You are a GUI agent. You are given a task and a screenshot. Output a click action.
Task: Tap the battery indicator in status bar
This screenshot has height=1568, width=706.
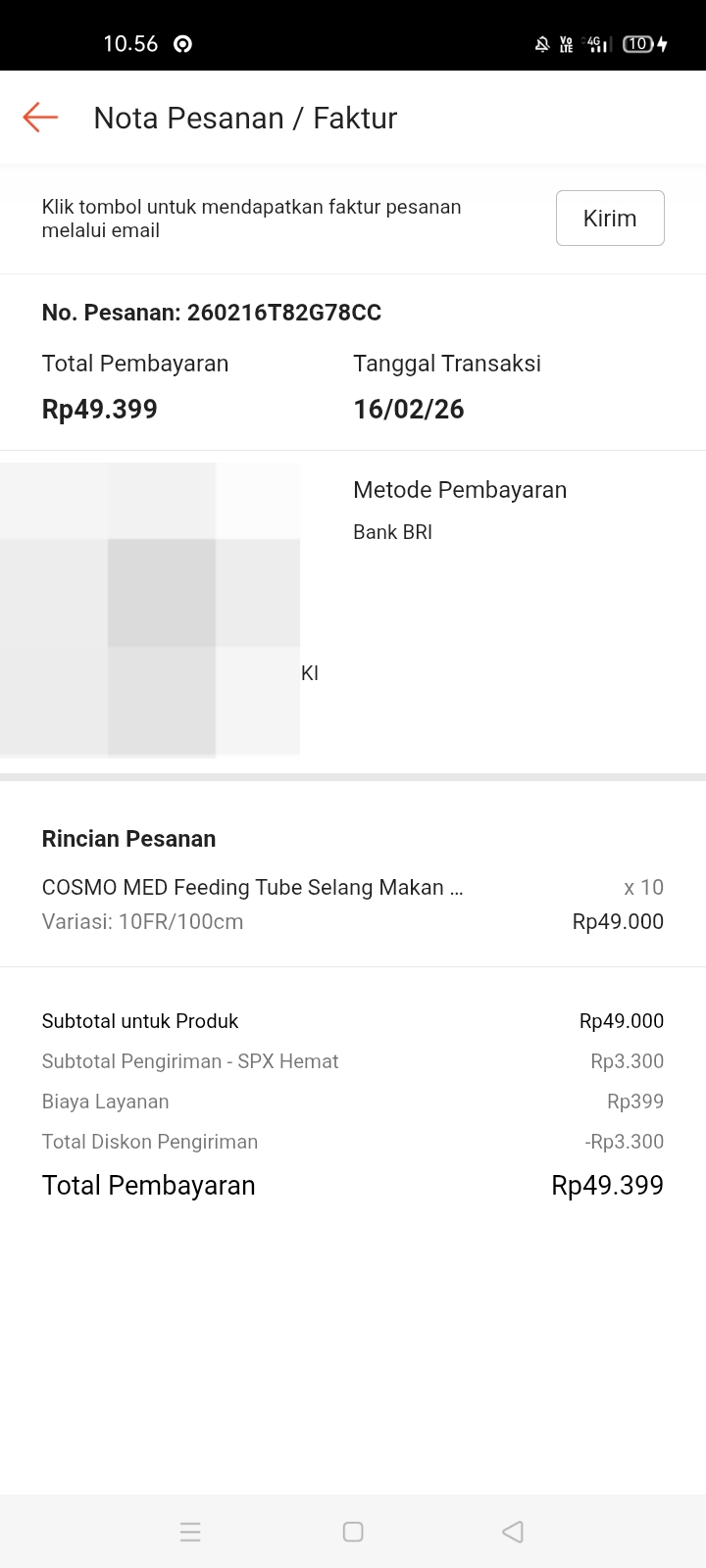coord(644,44)
